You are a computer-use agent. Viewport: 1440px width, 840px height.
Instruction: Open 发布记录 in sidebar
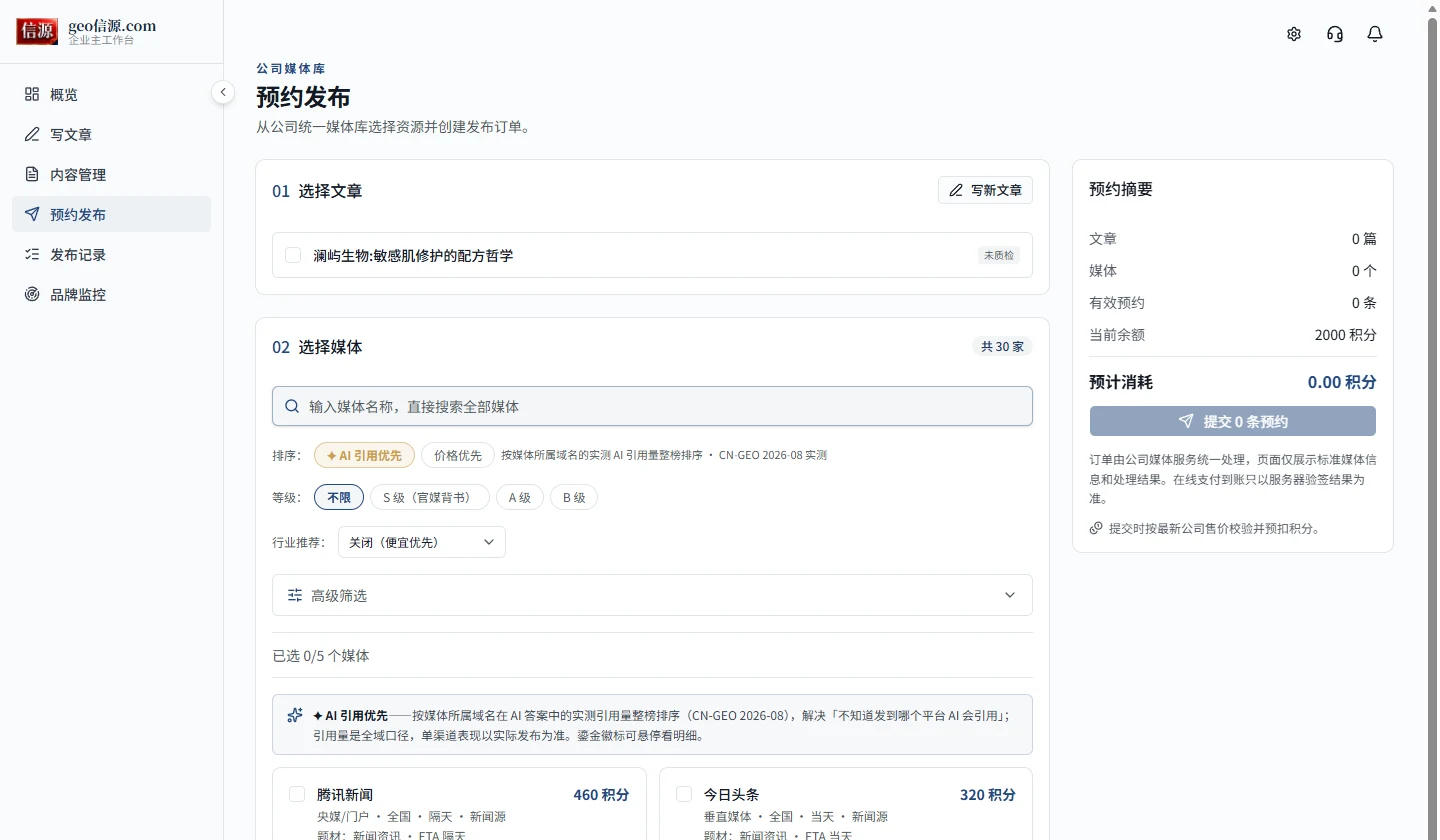tap(111, 254)
